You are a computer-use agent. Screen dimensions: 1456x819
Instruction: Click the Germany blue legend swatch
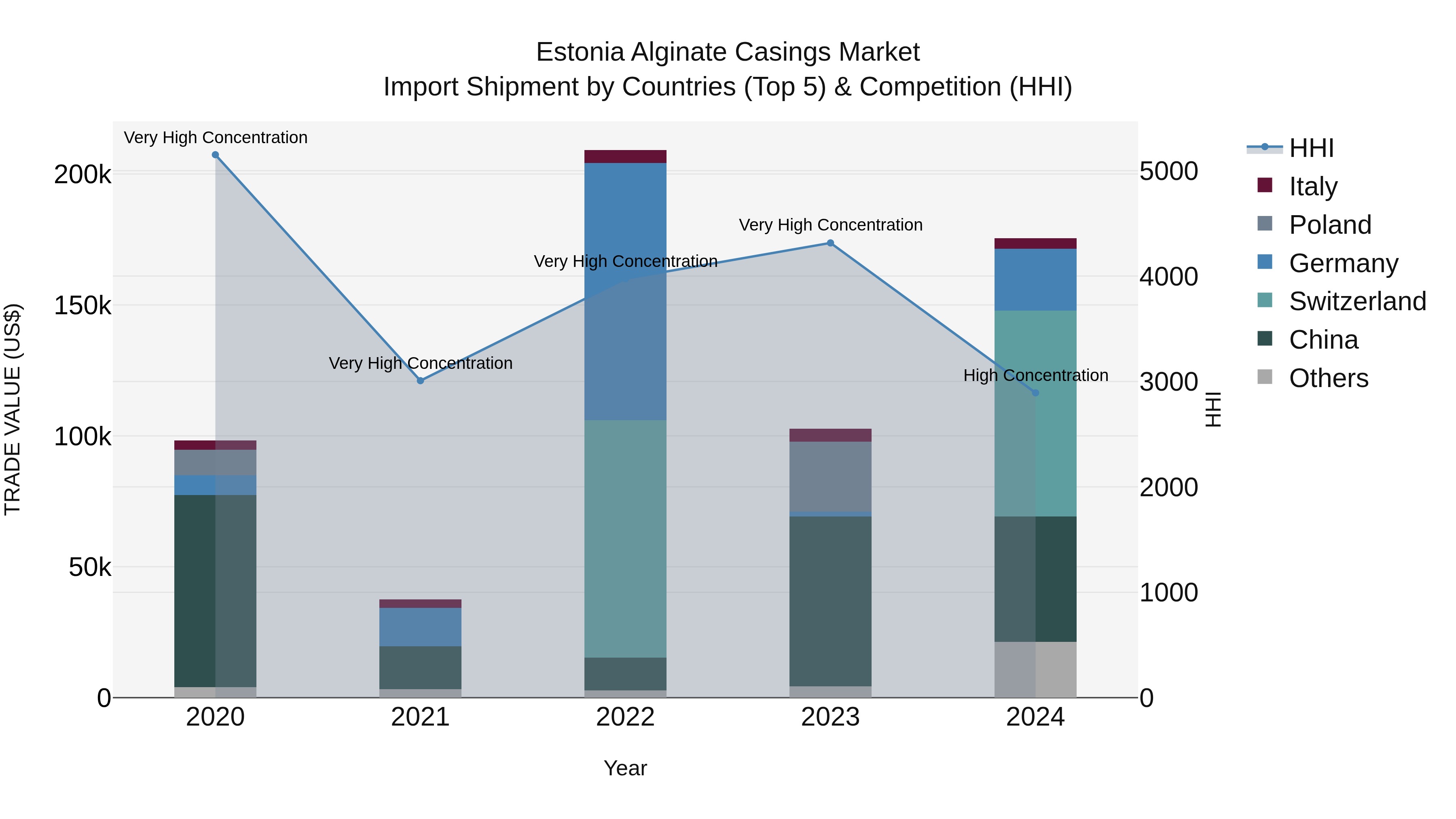(x=1265, y=262)
